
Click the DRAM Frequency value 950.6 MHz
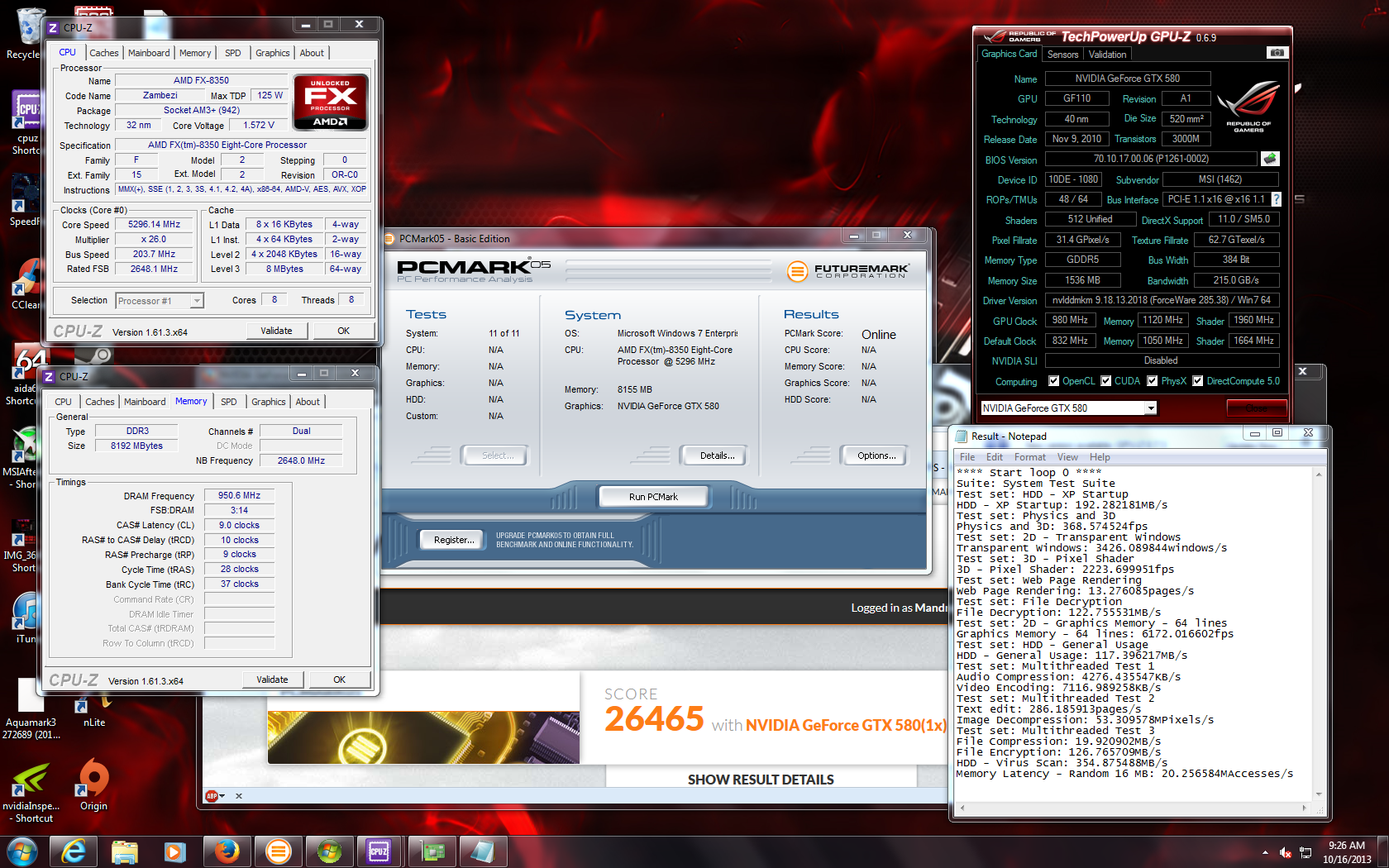click(239, 495)
